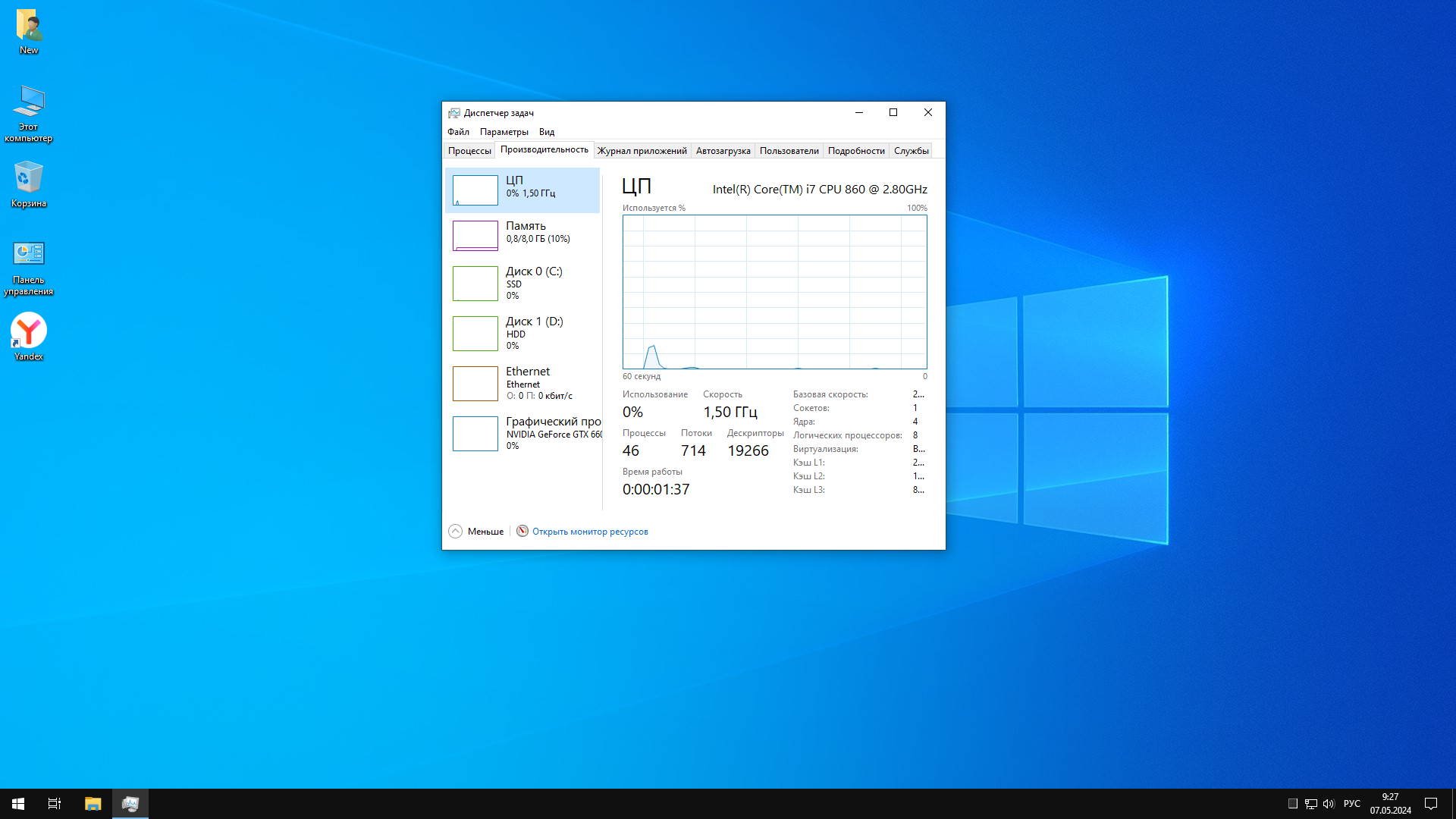Viewport: 1456px width, 819px height.
Task: Switch to the Автозагрузка tab
Action: [x=723, y=151]
